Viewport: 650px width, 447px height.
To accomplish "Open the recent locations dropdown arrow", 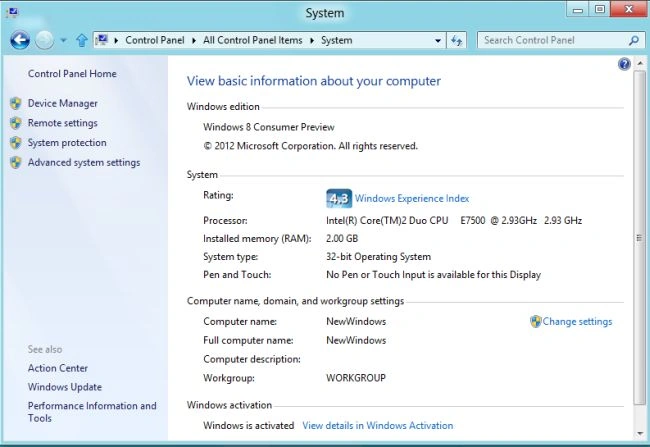I will [63, 41].
